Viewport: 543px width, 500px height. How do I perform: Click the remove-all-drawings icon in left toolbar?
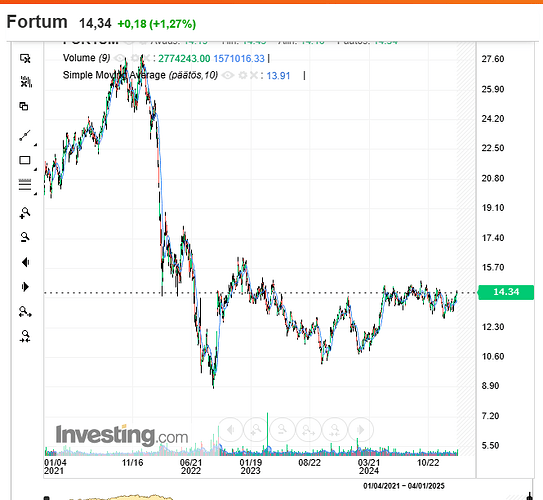coord(26,82)
